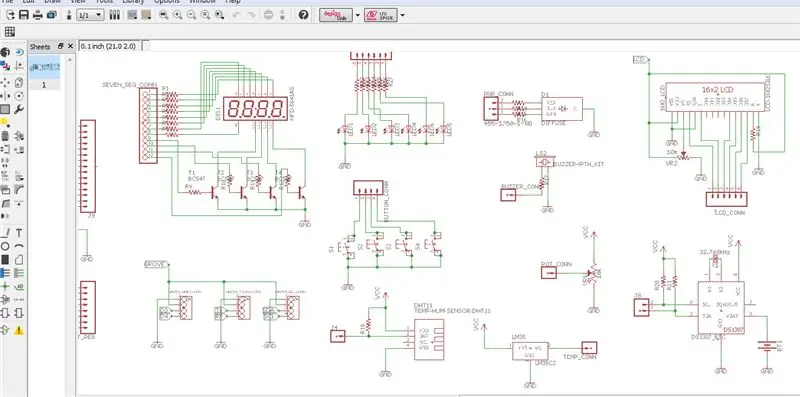Image resolution: width=800 pixels, height=397 pixels.
Task: Toggle the grid icon below toolbar
Action: (x=10, y=32)
